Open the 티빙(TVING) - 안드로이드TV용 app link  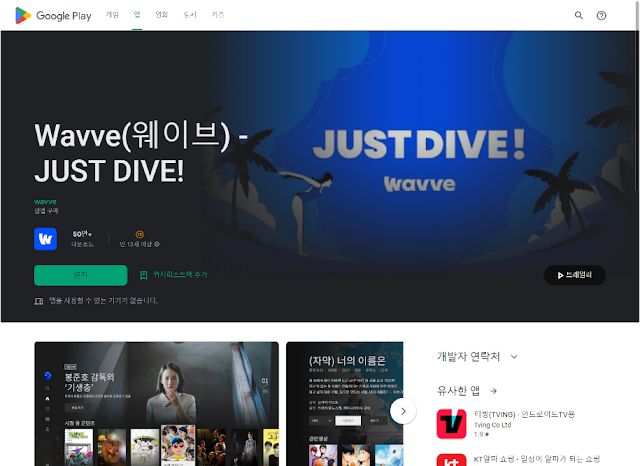(524, 414)
